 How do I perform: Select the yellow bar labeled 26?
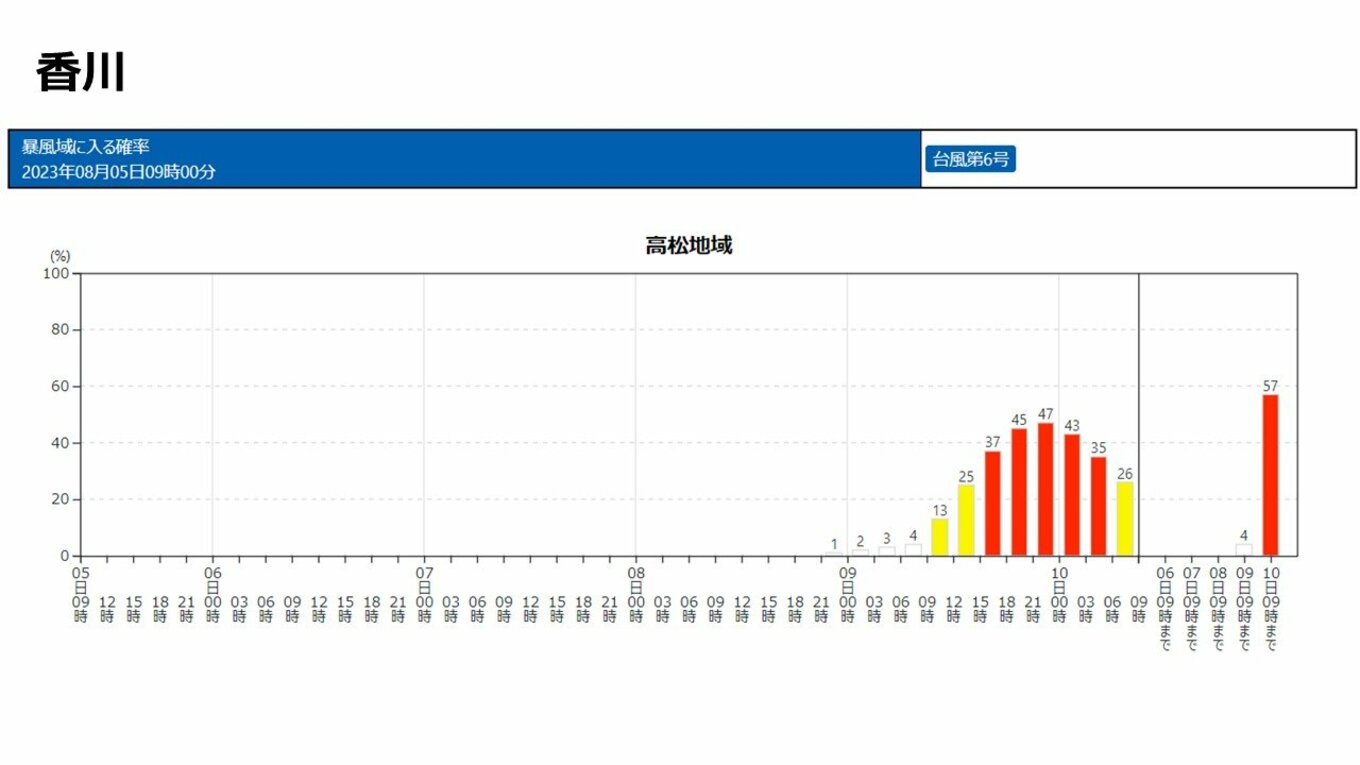pyautogui.click(x=1125, y=519)
